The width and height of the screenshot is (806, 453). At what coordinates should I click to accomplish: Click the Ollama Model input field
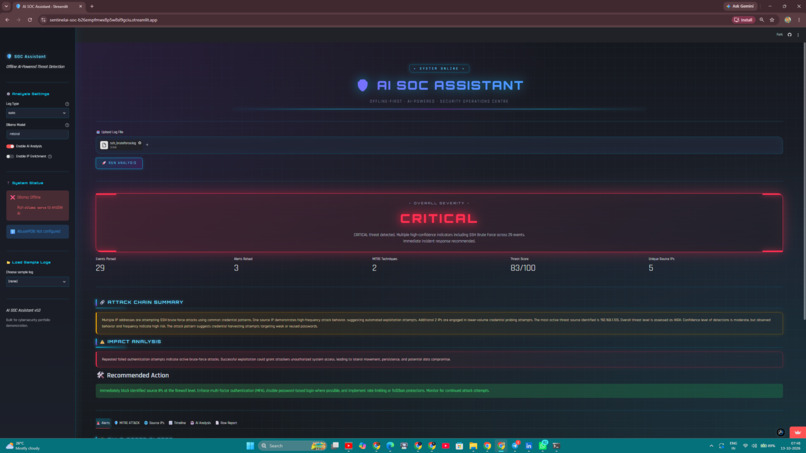pos(37,134)
